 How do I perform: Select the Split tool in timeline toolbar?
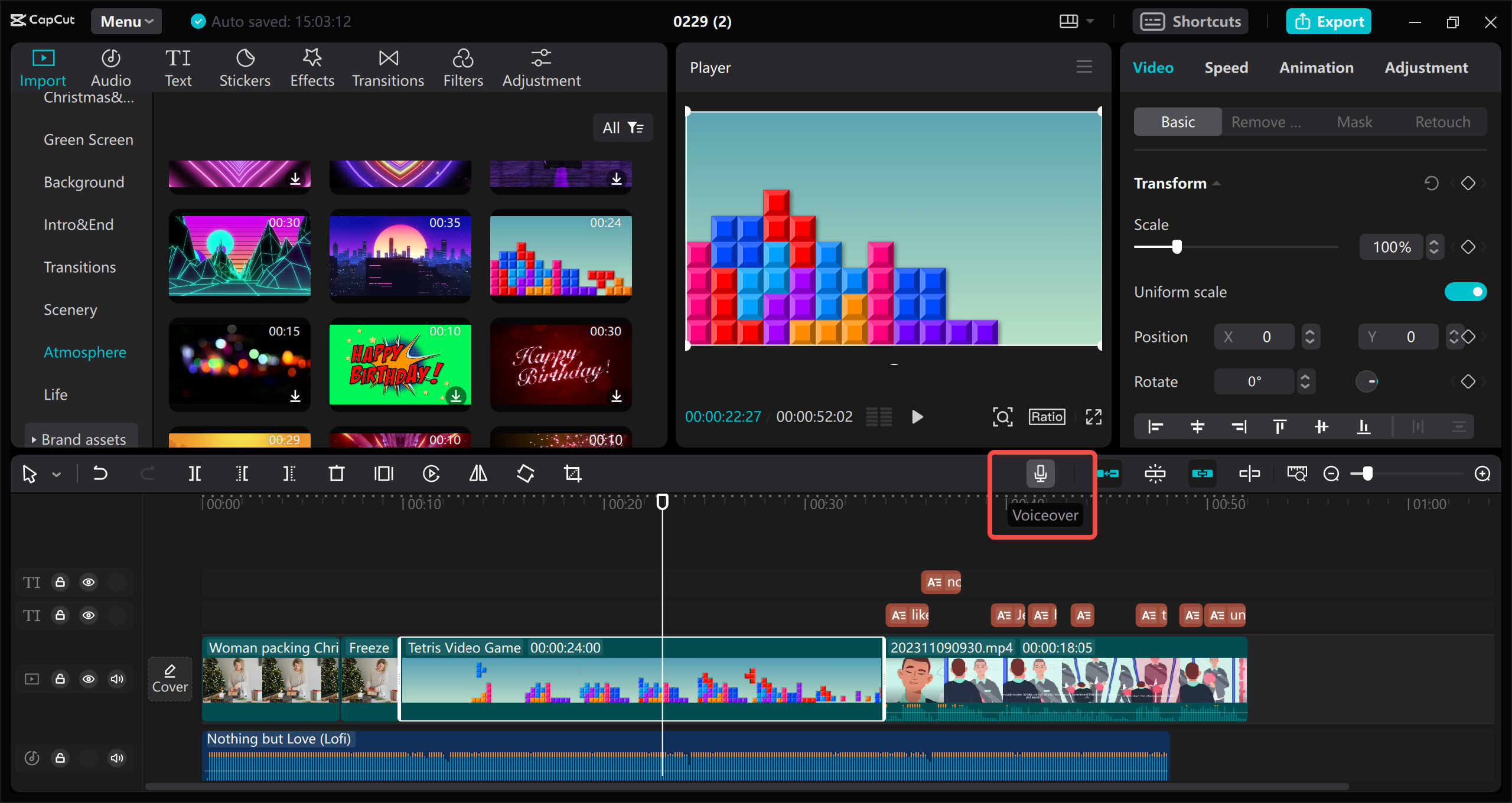195,473
